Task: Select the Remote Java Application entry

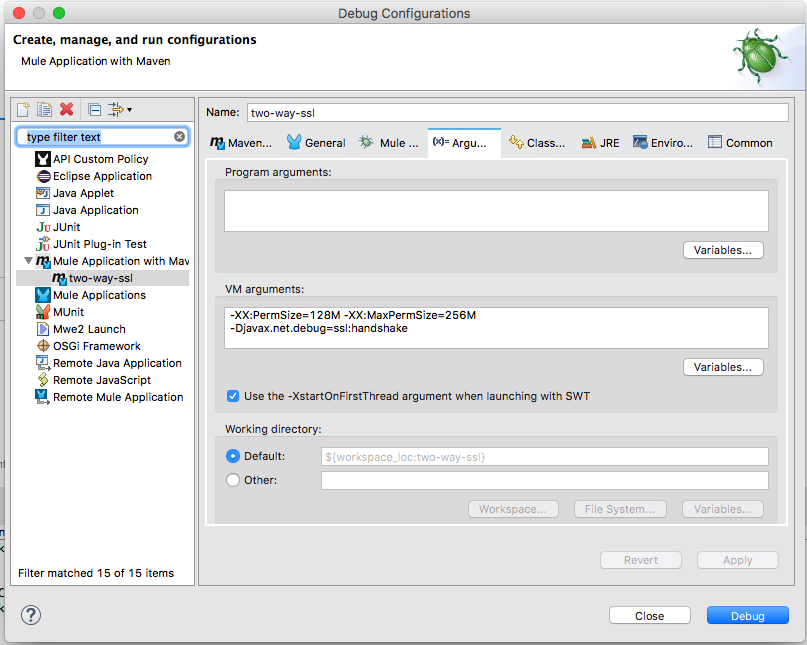Action: click(x=116, y=363)
